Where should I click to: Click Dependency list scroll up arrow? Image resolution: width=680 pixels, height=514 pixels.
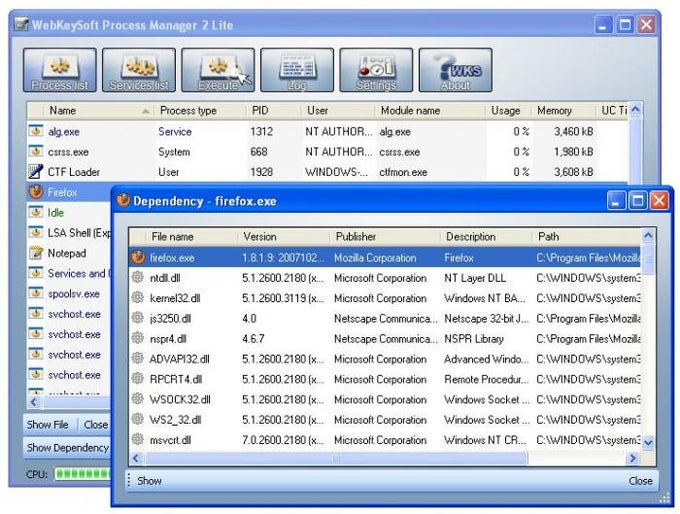coord(648,236)
